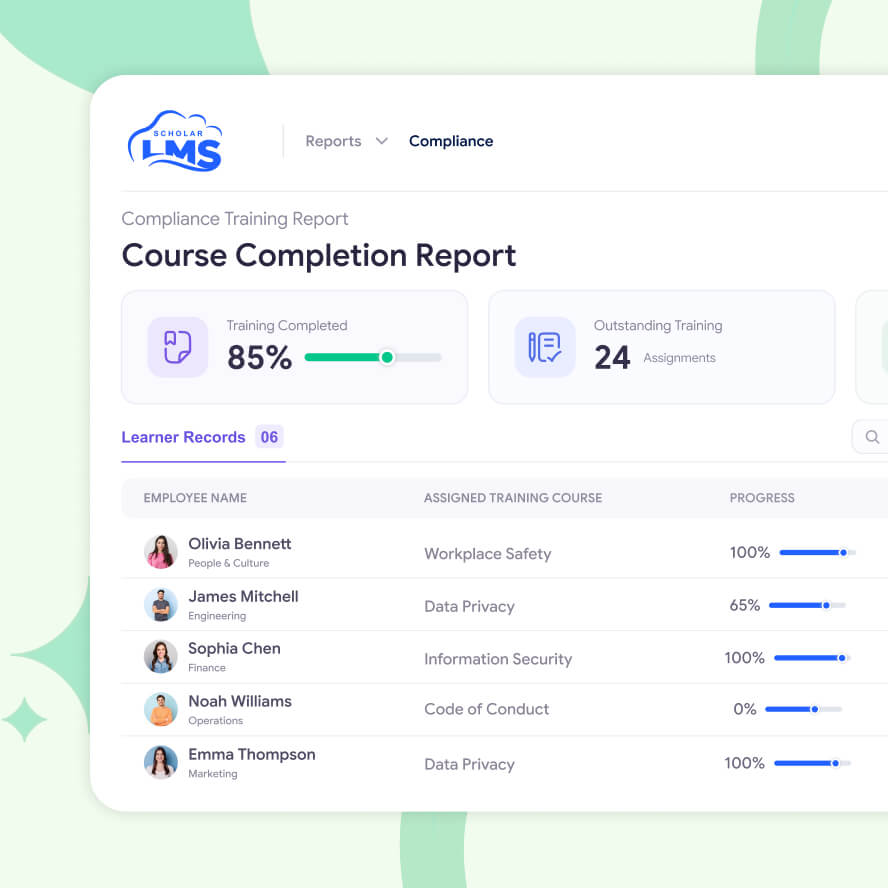Click James Mitchell's 65% progress bar
The width and height of the screenshot is (888, 888).
pyautogui.click(x=807, y=605)
